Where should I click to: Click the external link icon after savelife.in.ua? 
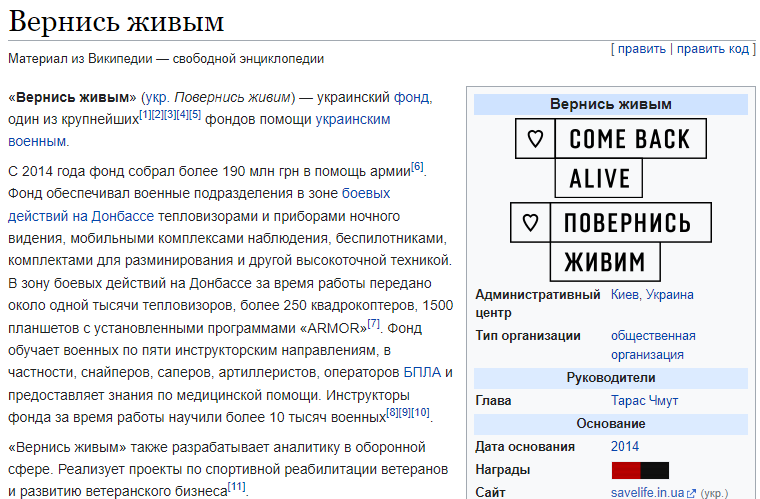(x=692, y=494)
